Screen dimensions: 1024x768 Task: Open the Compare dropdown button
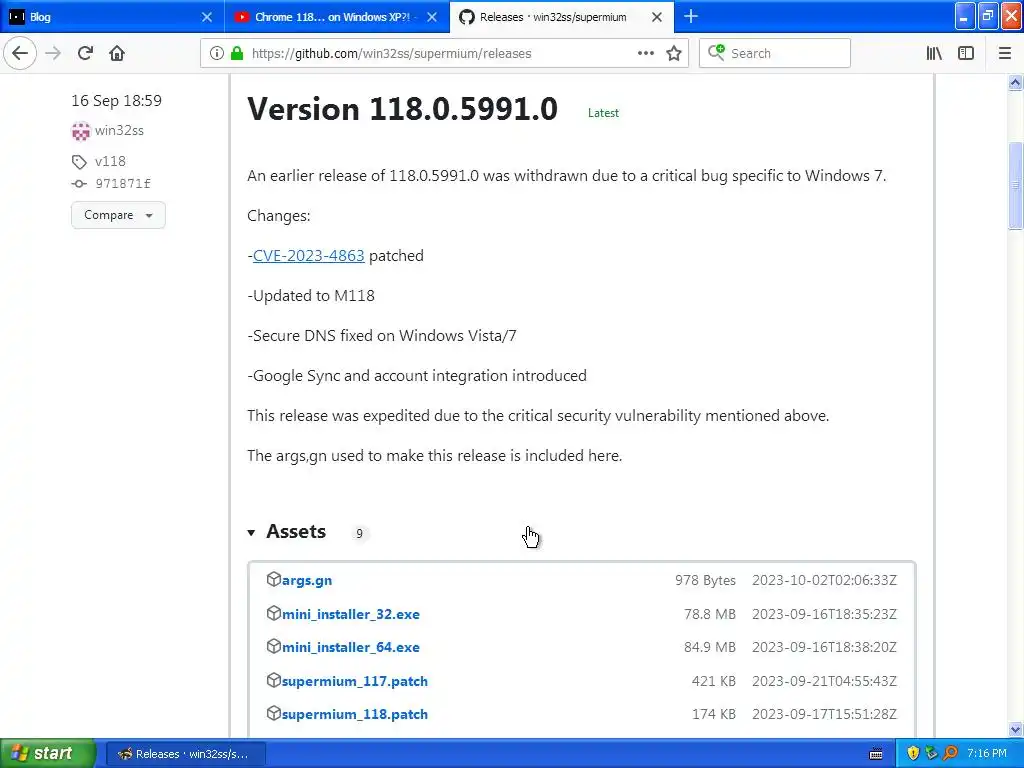pyautogui.click(x=118, y=215)
